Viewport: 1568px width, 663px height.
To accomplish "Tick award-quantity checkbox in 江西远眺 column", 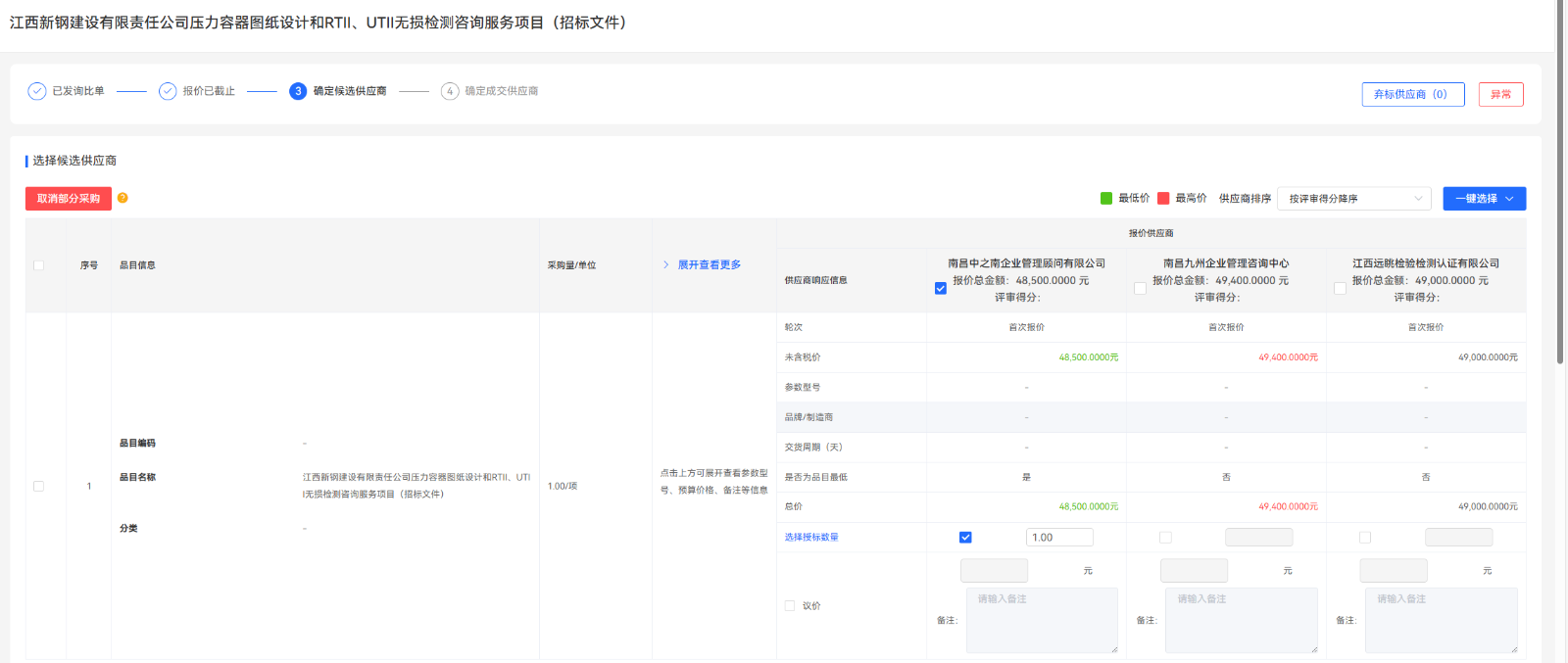I will tap(1365, 538).
